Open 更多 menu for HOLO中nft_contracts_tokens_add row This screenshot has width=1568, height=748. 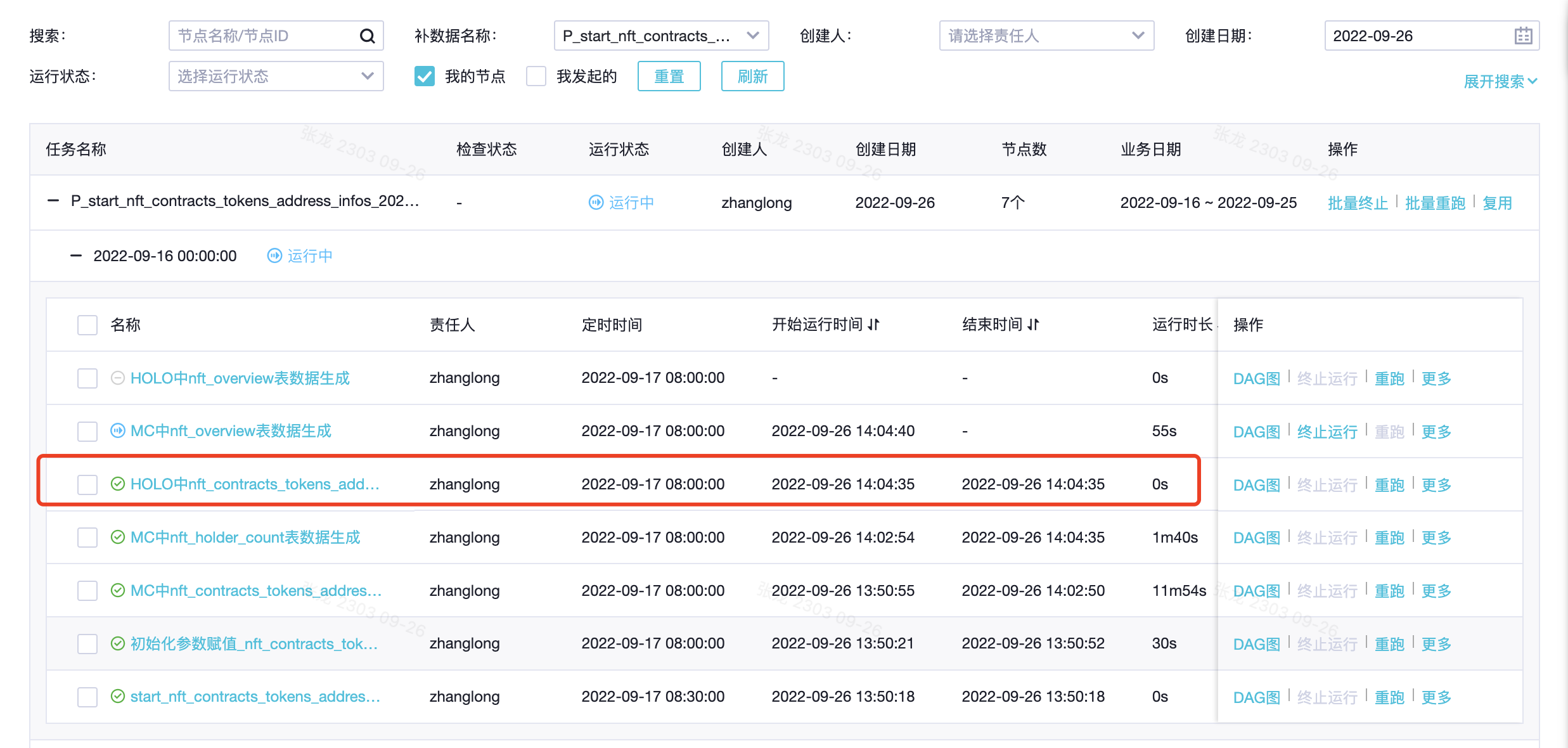(1436, 485)
